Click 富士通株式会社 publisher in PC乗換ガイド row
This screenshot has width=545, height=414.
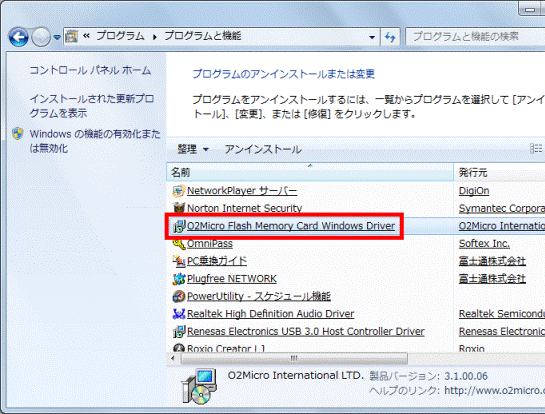tap(492, 261)
